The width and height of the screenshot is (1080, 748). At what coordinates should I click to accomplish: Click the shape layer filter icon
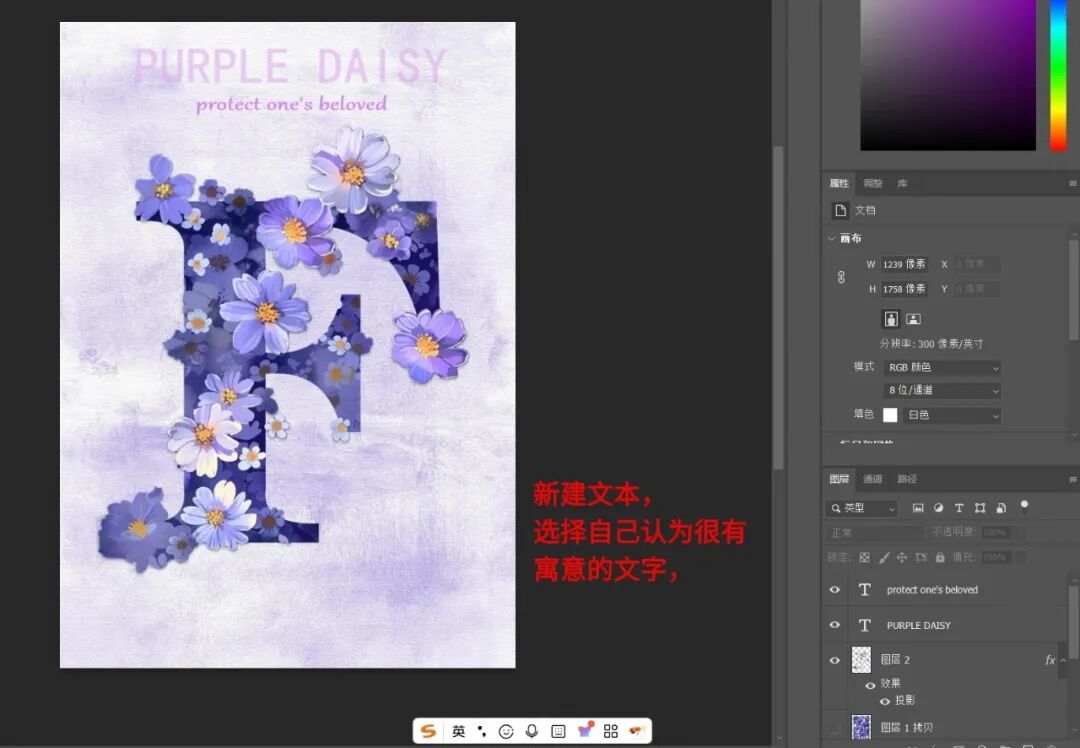click(980, 508)
